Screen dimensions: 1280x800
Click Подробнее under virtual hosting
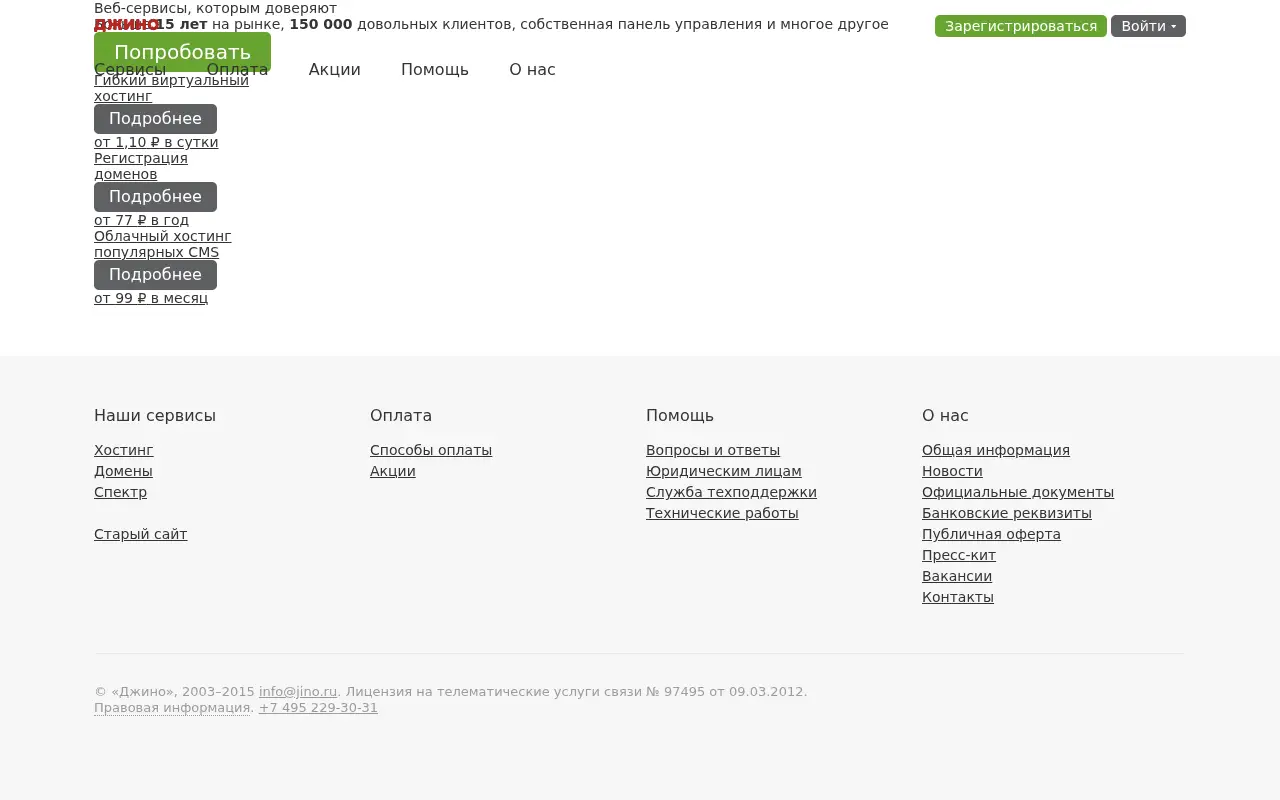(155, 119)
